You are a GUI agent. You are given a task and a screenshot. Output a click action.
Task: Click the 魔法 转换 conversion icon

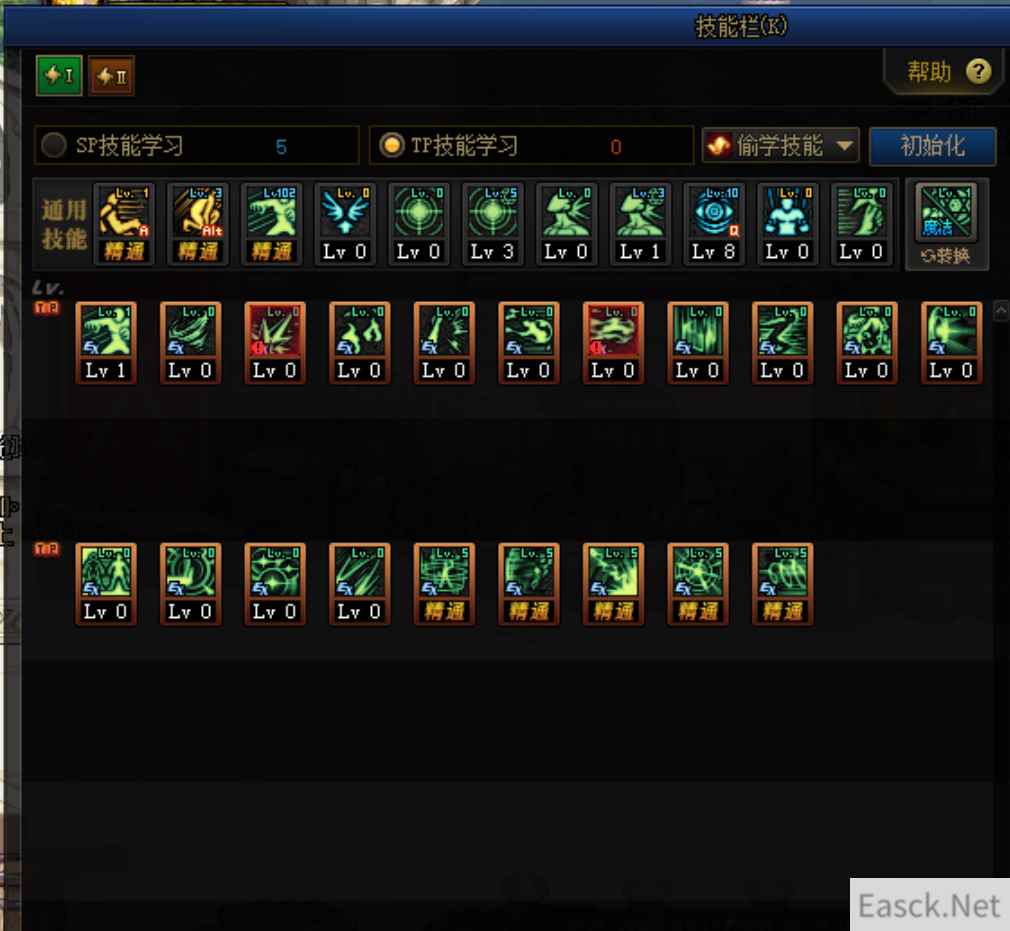(x=946, y=224)
